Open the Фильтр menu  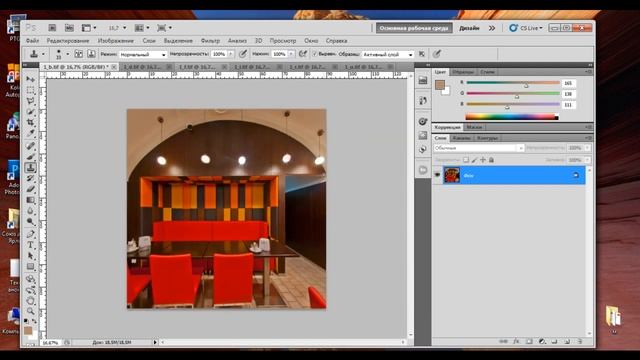pos(210,41)
